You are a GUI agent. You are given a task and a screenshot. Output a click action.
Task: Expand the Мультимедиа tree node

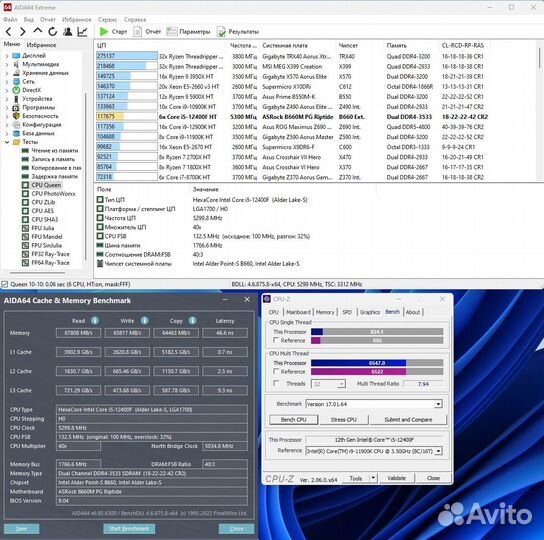pos(7,64)
